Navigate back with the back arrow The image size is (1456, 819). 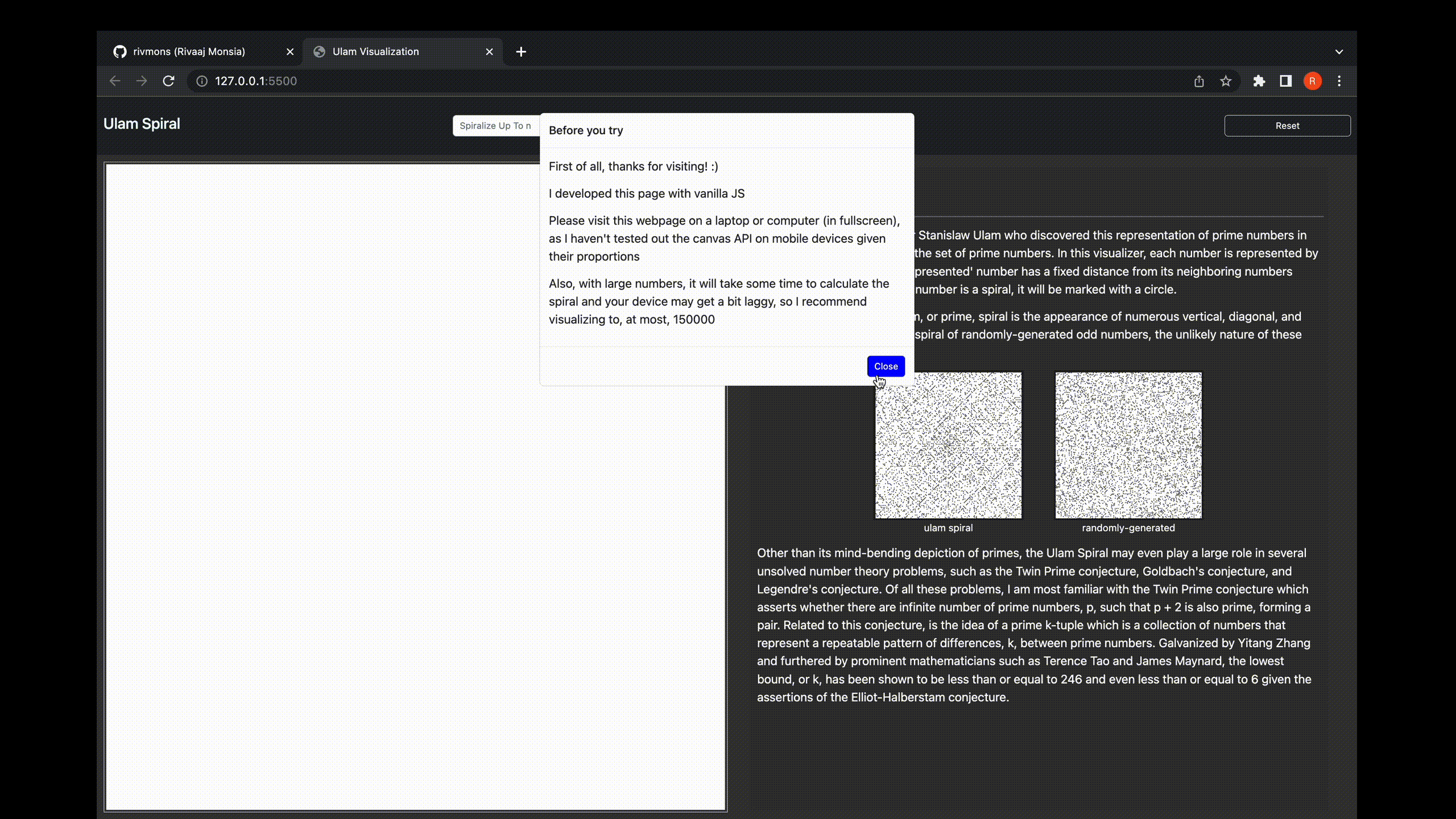(115, 81)
